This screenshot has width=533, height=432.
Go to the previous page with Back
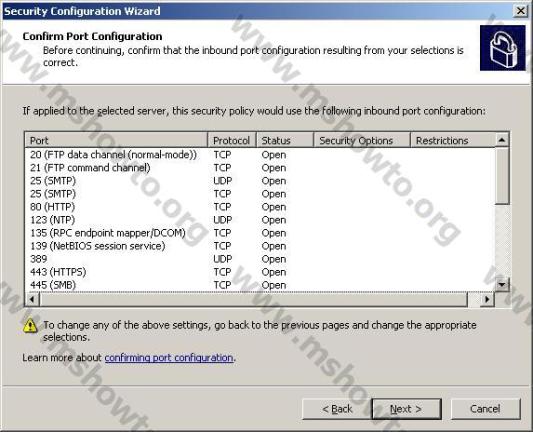pyautogui.click(x=337, y=409)
